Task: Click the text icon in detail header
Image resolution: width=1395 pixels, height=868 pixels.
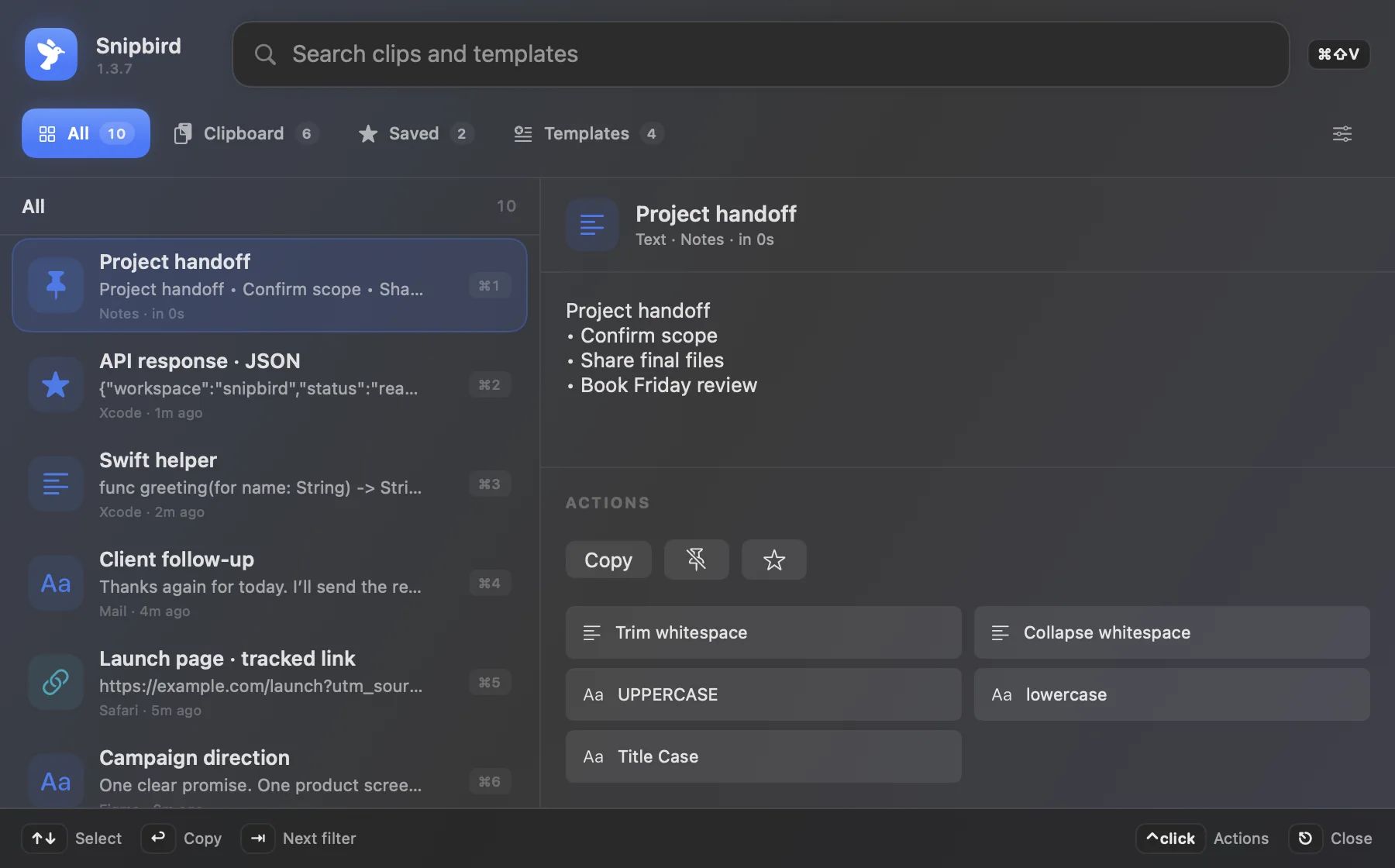Action: pyautogui.click(x=592, y=225)
